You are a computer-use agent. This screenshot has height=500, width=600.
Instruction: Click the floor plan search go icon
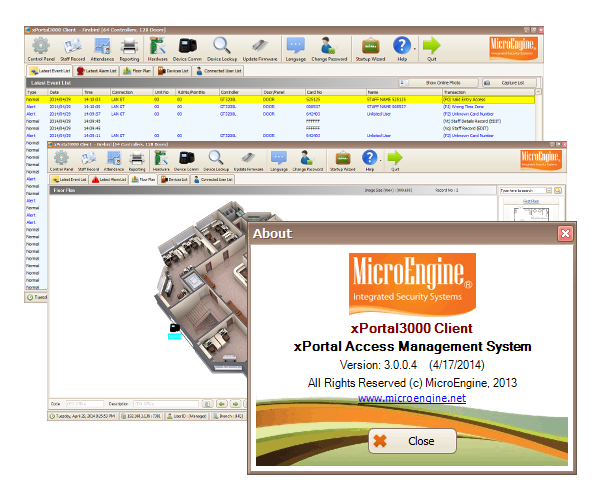[x=558, y=191]
